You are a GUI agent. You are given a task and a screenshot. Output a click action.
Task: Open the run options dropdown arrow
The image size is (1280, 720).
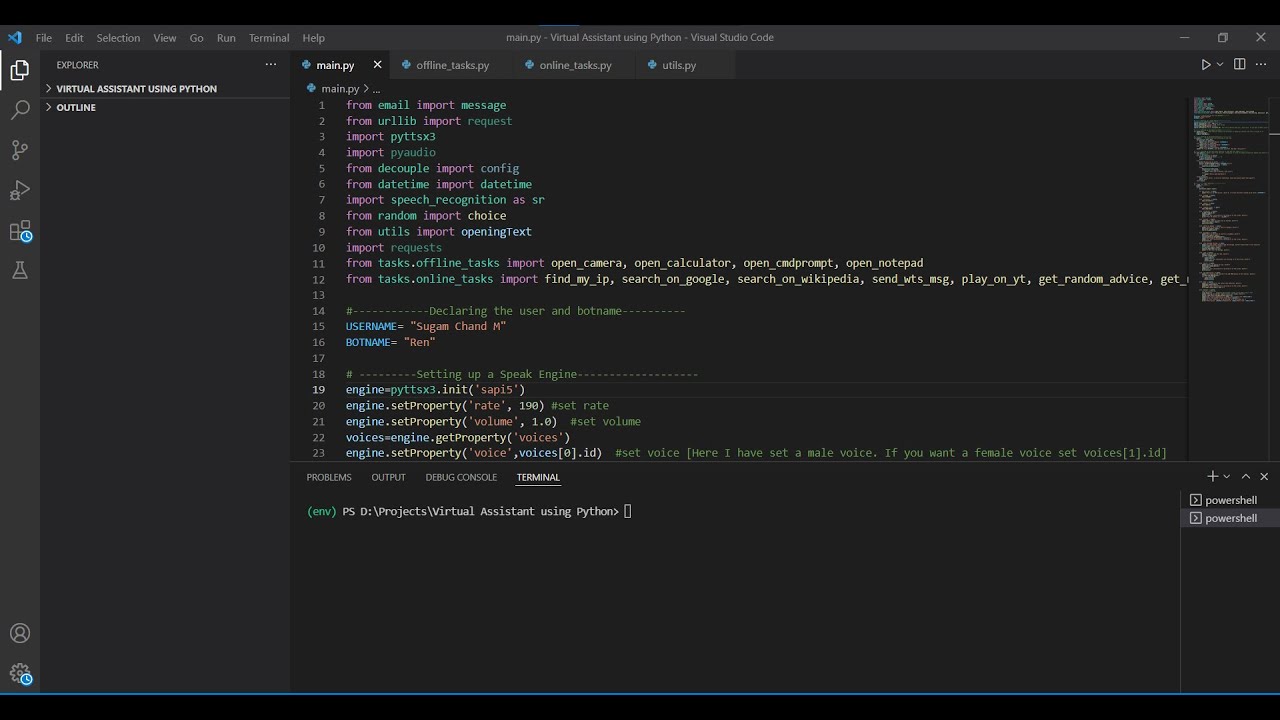pyautogui.click(x=1220, y=65)
